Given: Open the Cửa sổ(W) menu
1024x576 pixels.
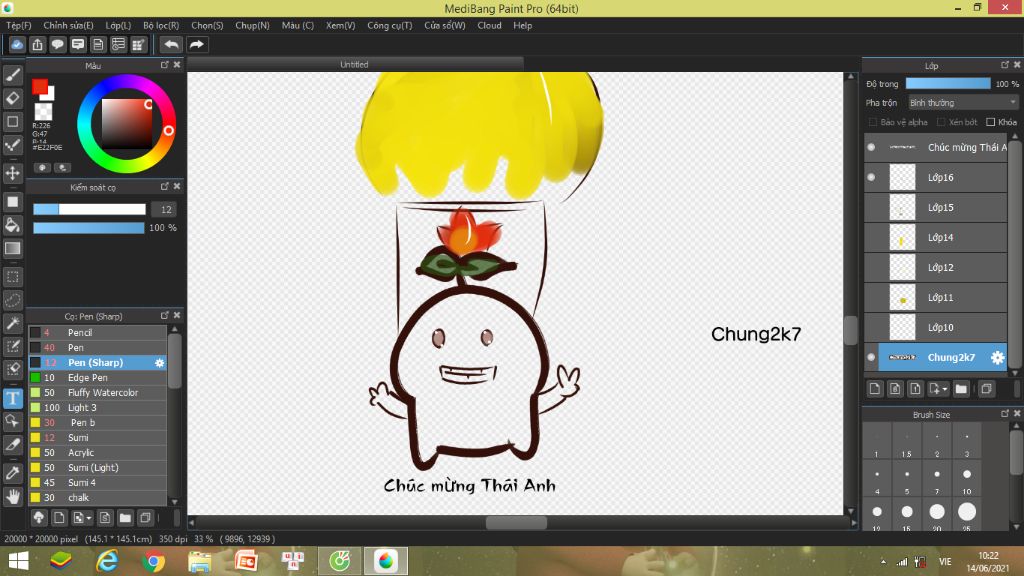Looking at the screenshot, I should [445, 25].
